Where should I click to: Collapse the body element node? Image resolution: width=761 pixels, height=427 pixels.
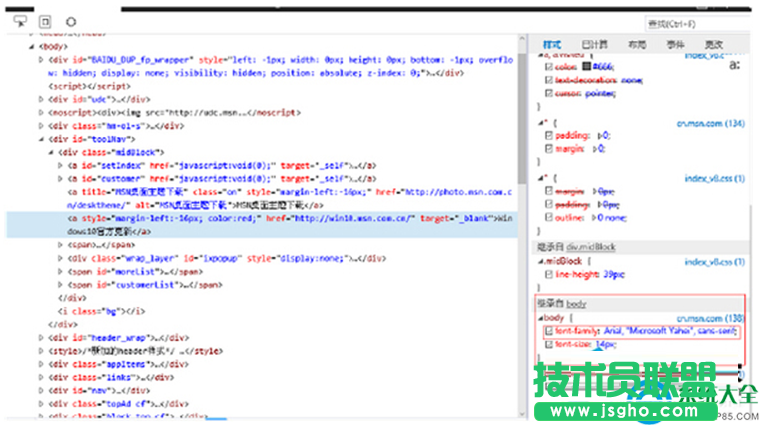click(x=32, y=46)
